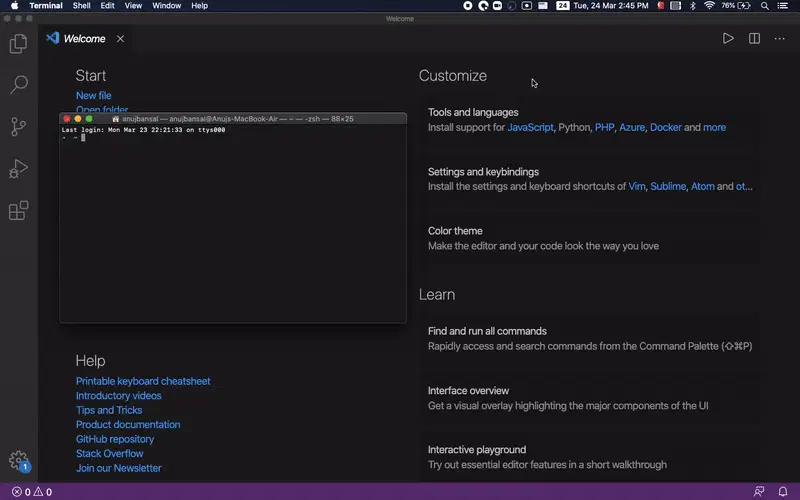Click Join our Newsletter link
This screenshot has height=500, width=800.
(118, 468)
